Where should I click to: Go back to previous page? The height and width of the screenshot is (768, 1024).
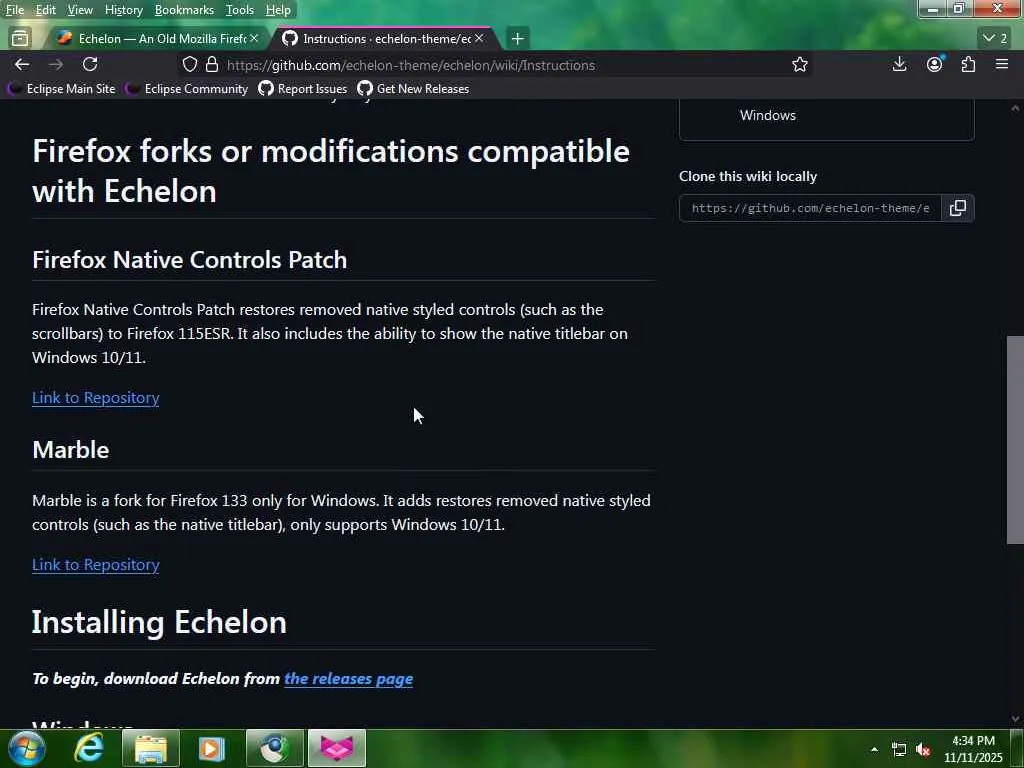pyautogui.click(x=22, y=64)
